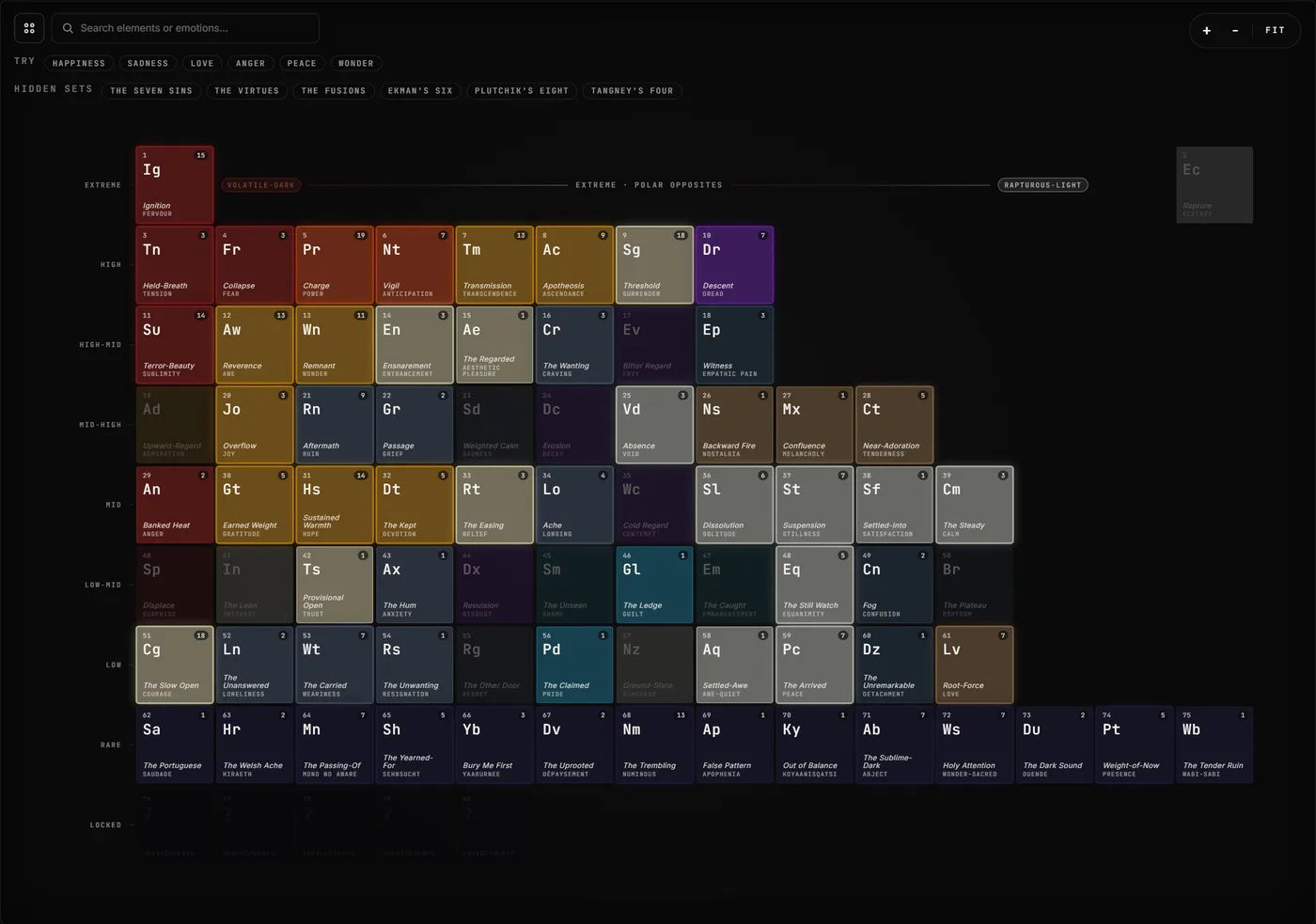Open the Du The Dark Sound Duende tile
The width and height of the screenshot is (1316, 924).
pos(1054,744)
